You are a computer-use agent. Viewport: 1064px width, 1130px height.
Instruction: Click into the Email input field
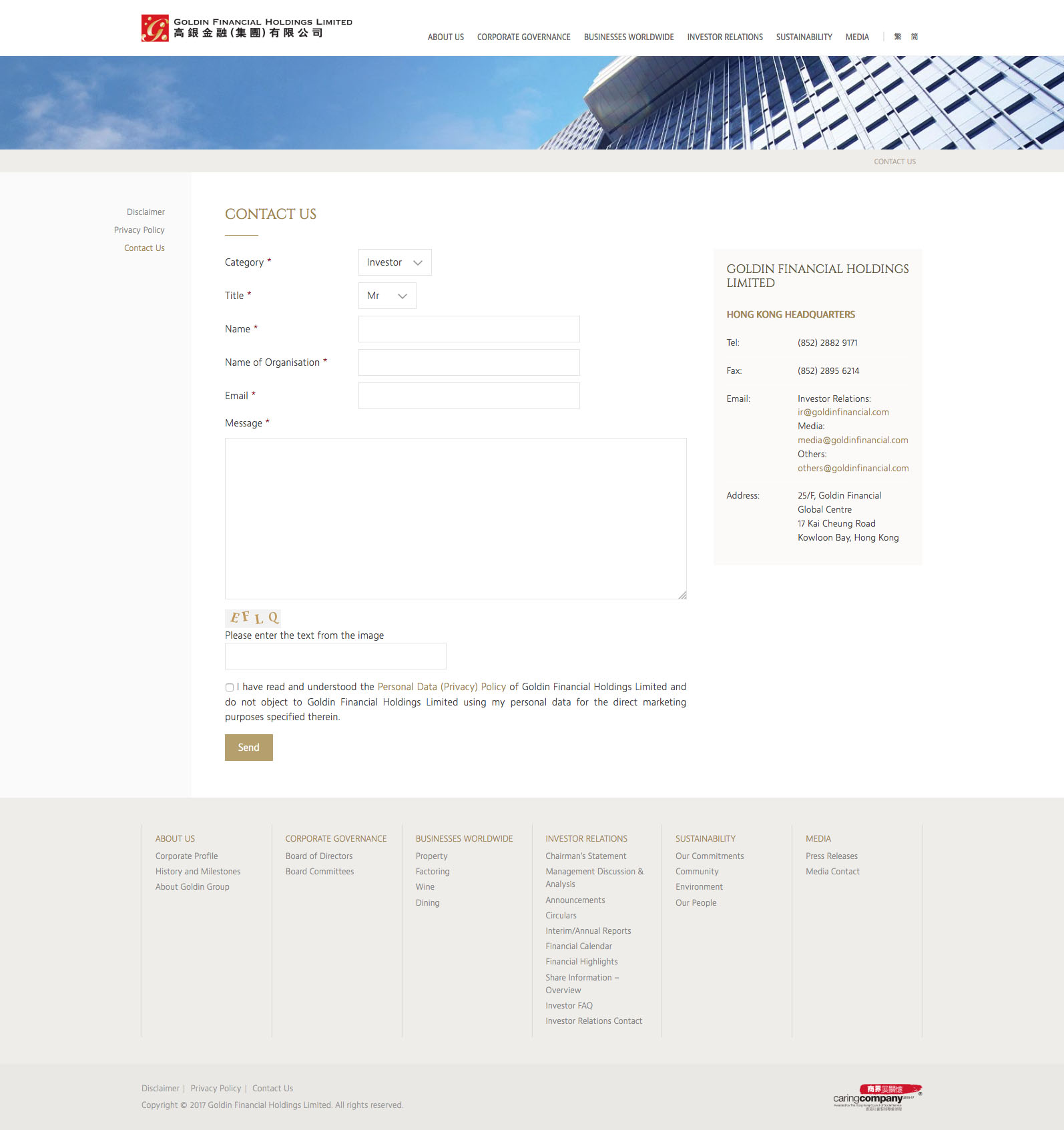pyautogui.click(x=469, y=396)
